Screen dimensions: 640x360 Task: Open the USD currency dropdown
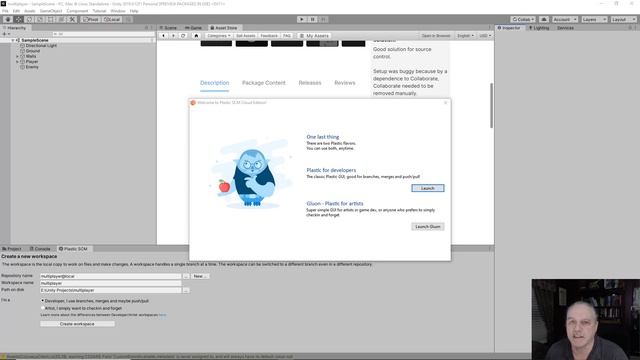(x=485, y=36)
